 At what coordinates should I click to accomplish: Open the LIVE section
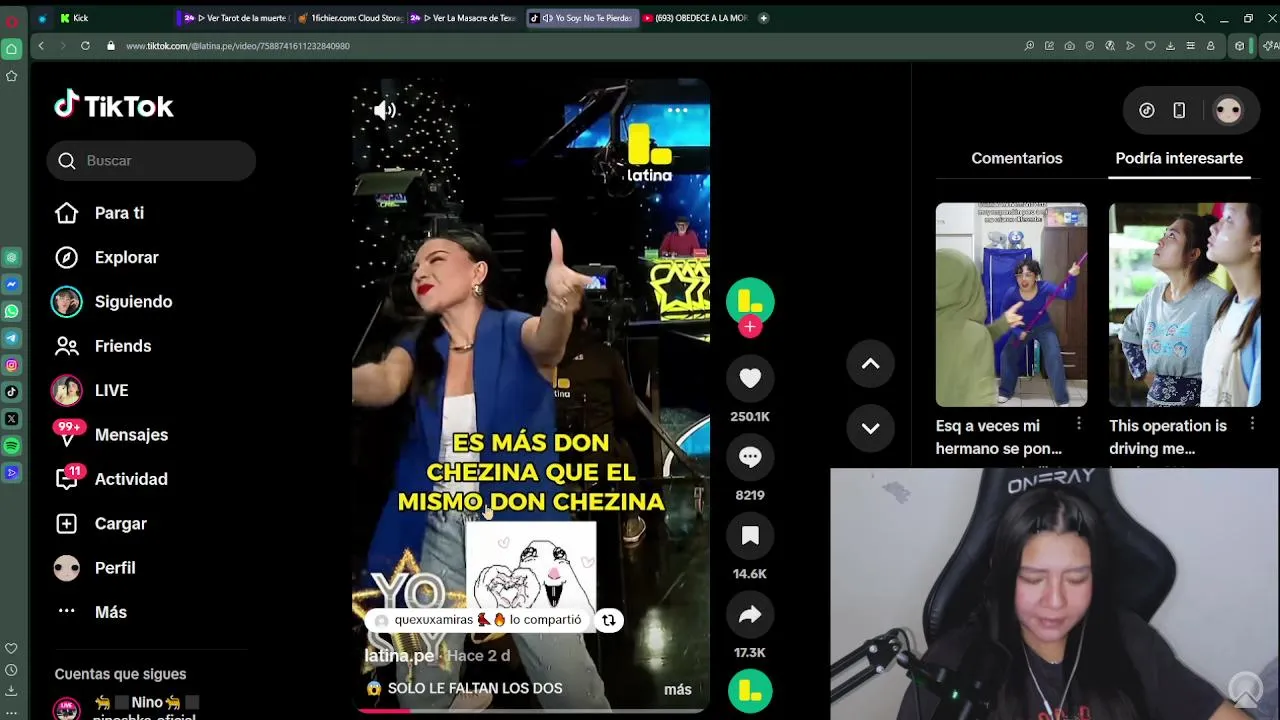click(111, 390)
